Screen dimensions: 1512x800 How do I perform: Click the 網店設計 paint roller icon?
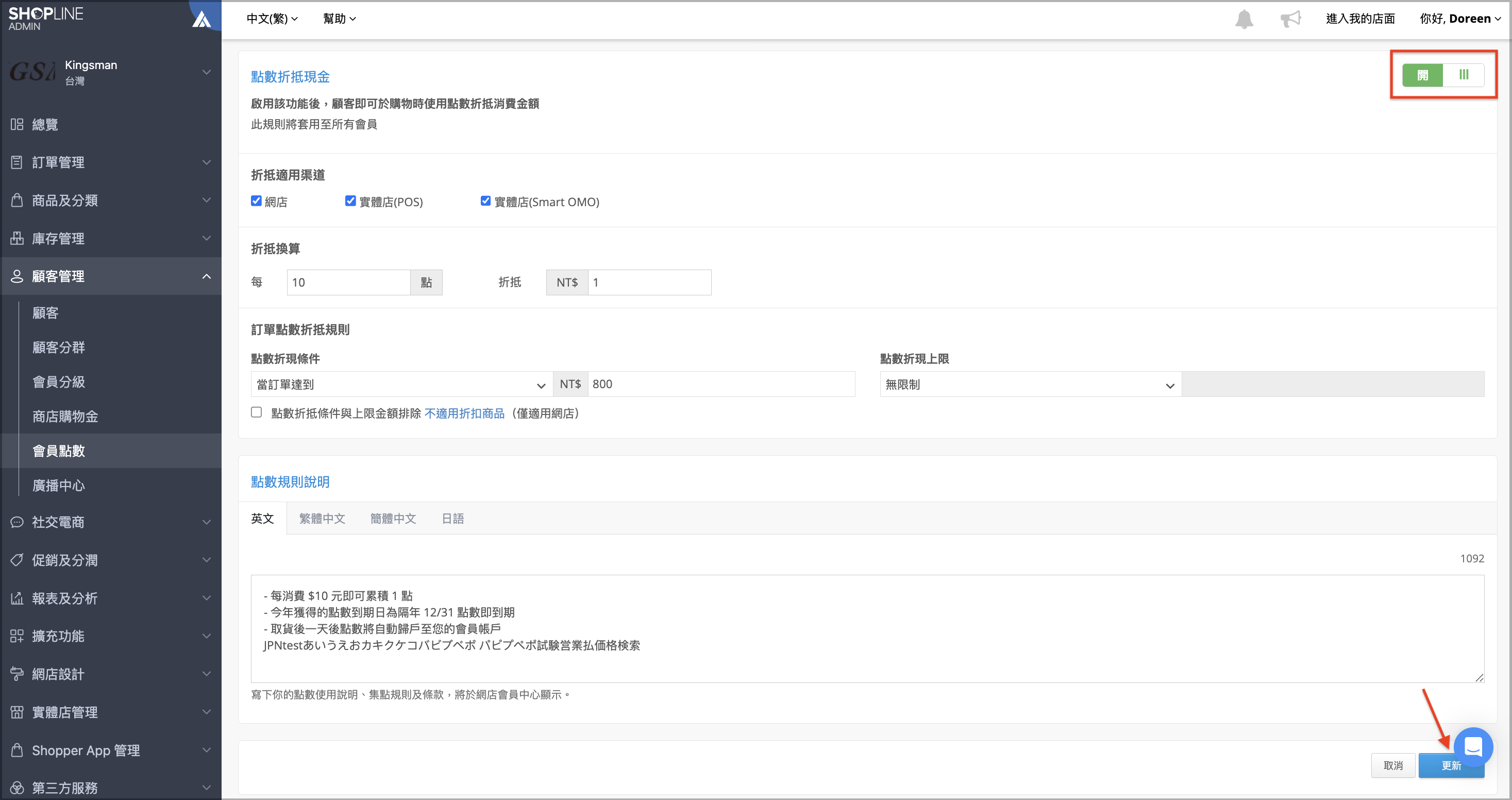pos(17,674)
